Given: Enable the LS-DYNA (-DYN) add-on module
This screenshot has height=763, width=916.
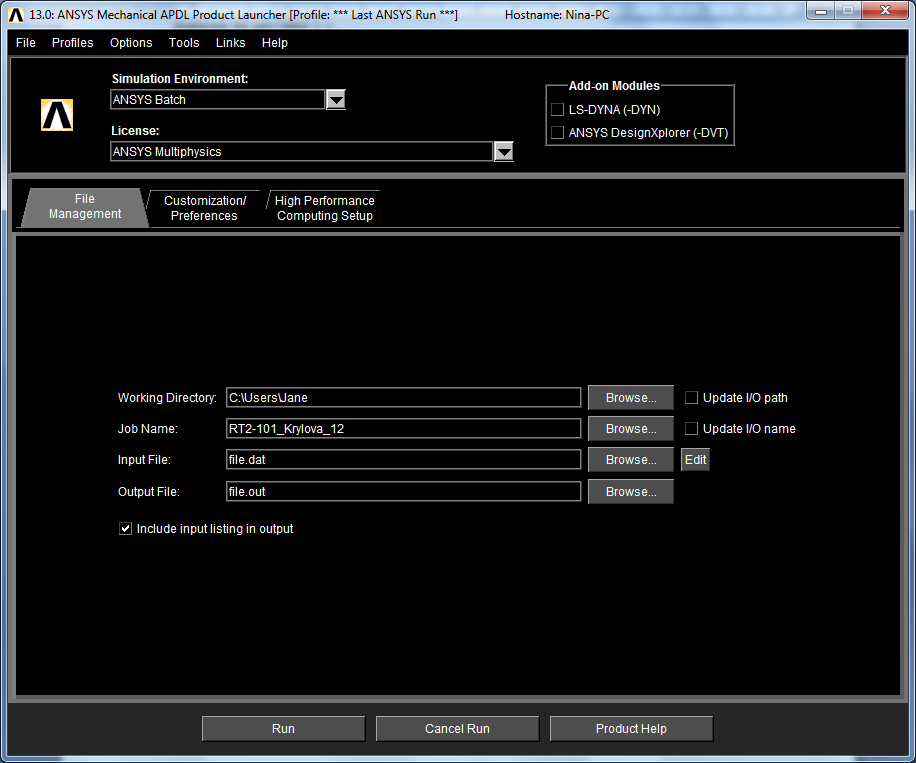Looking at the screenshot, I should click(x=557, y=110).
